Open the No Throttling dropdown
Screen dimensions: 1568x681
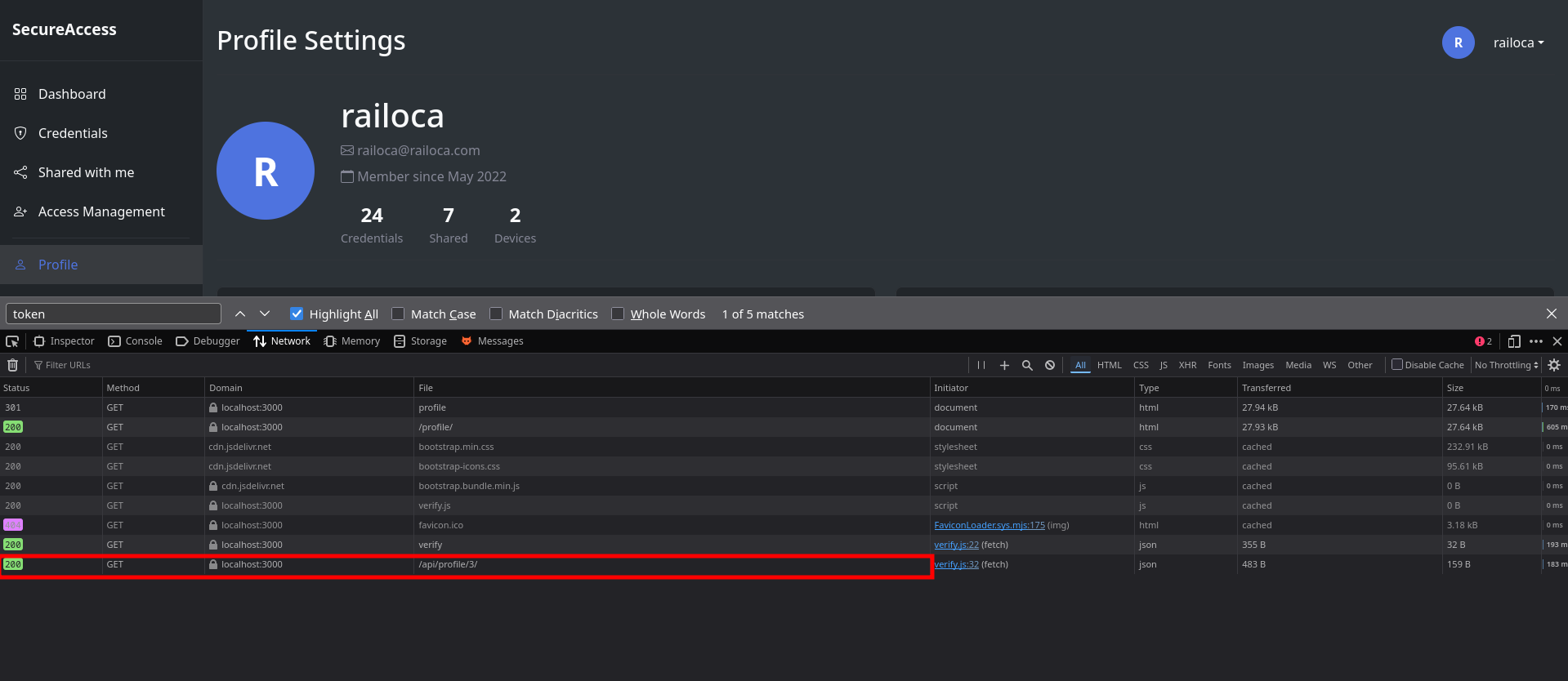click(1506, 365)
